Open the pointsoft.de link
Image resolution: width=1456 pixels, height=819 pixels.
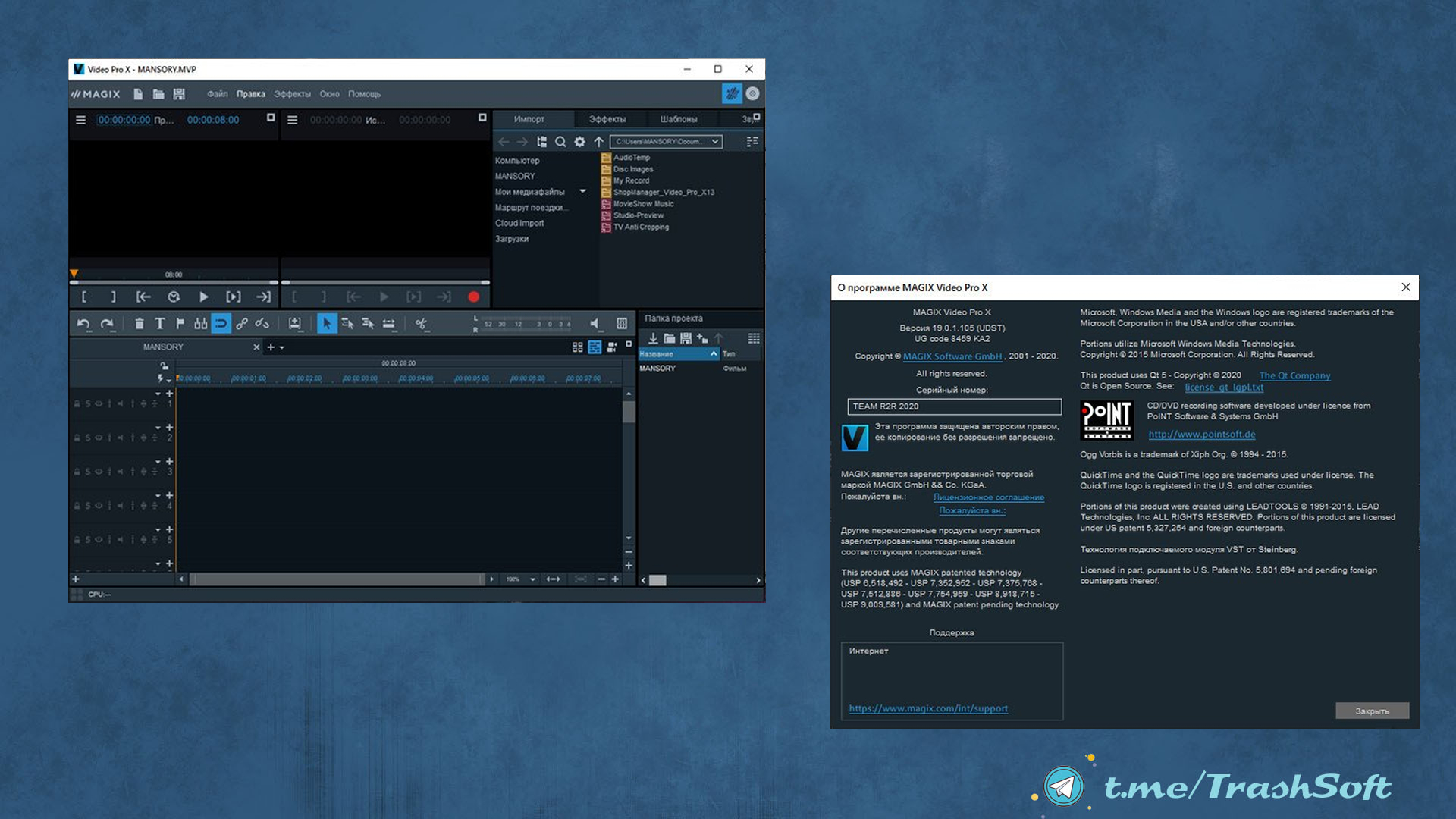[x=1201, y=435]
